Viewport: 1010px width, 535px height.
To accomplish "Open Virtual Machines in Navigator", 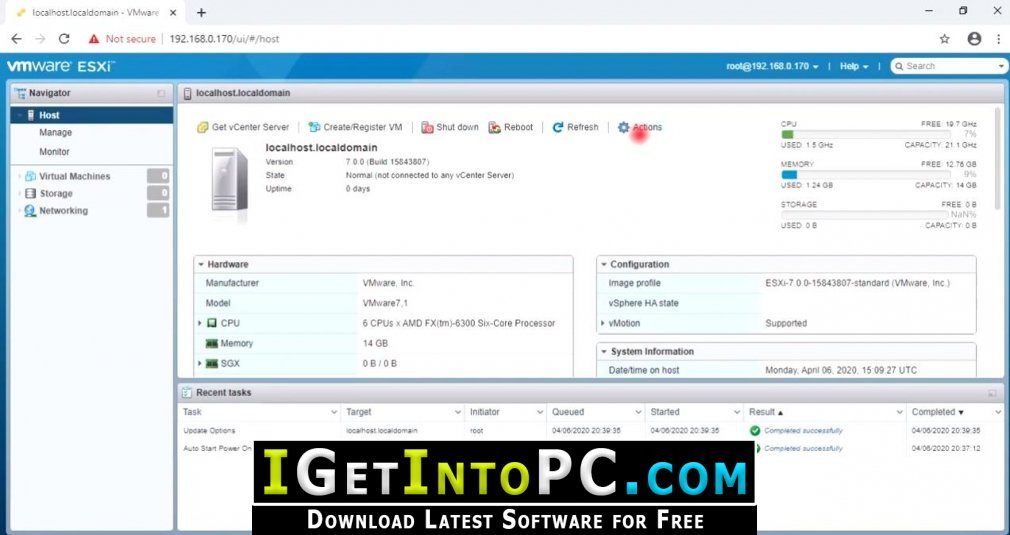I will tap(74, 176).
